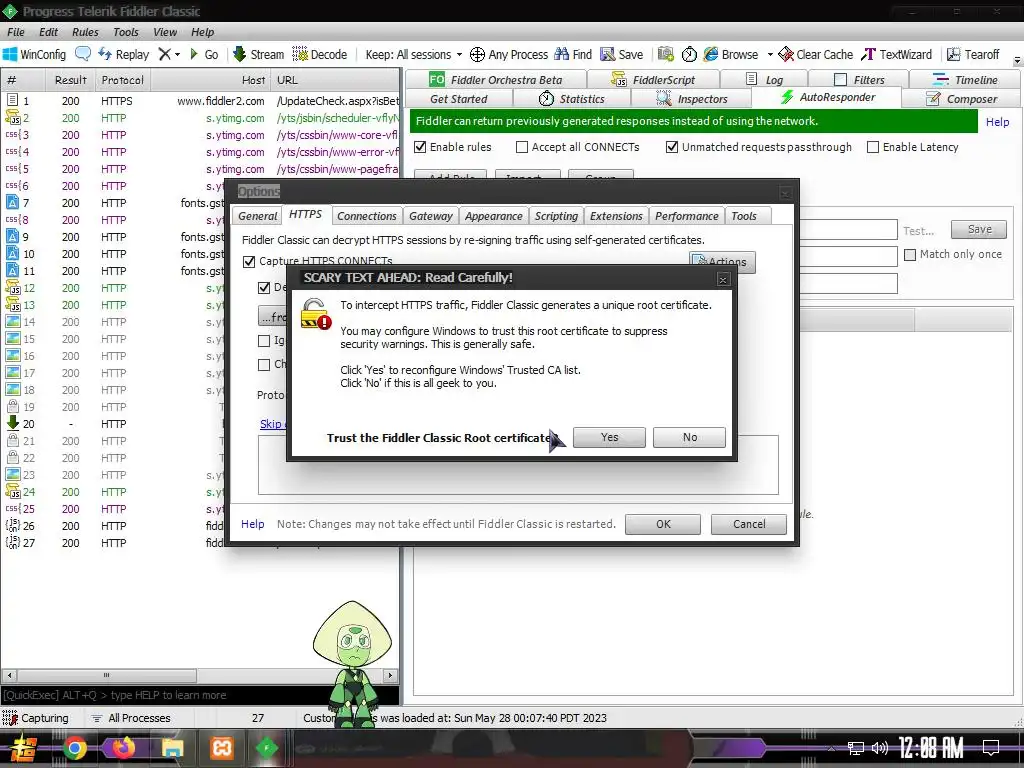Expand the Keep: All sessions dropdown
The width and height of the screenshot is (1024, 768).
(x=414, y=54)
